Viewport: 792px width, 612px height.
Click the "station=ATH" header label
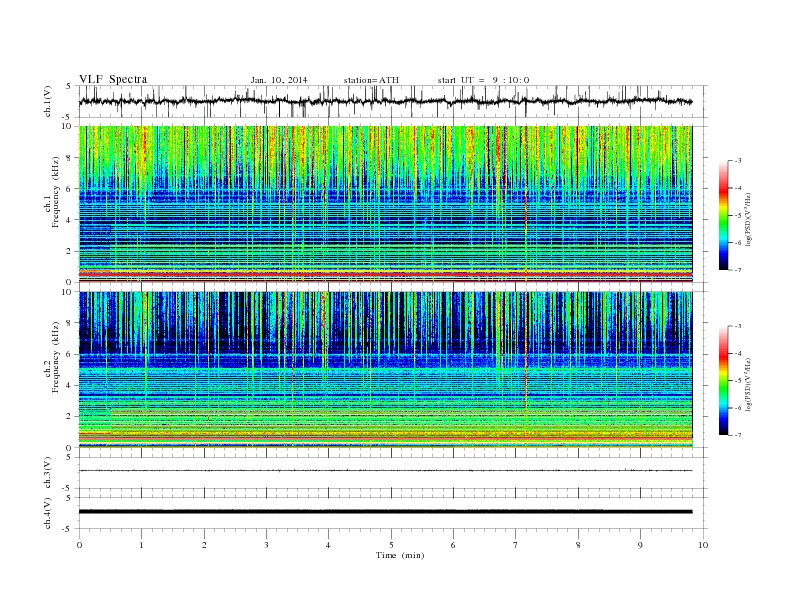[x=371, y=80]
